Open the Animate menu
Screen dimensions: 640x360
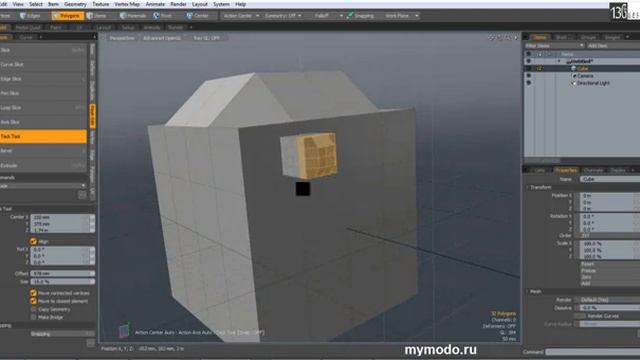point(155,4)
